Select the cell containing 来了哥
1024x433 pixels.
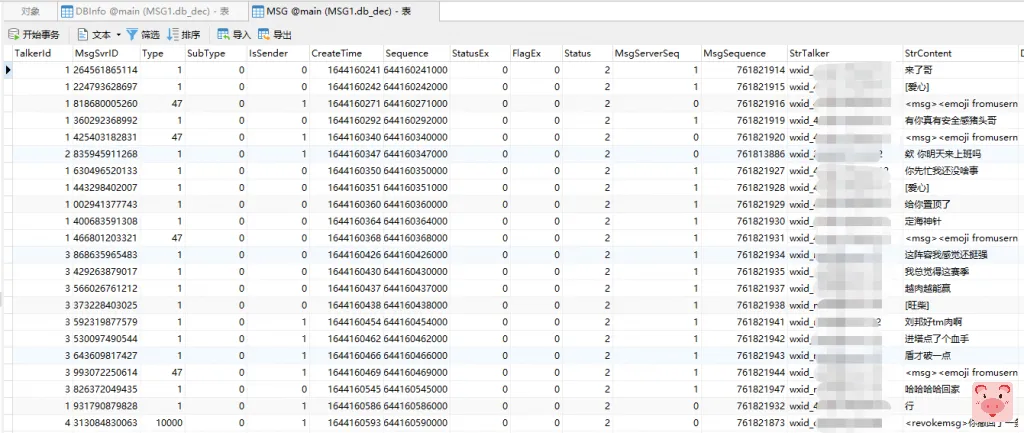click(918, 70)
